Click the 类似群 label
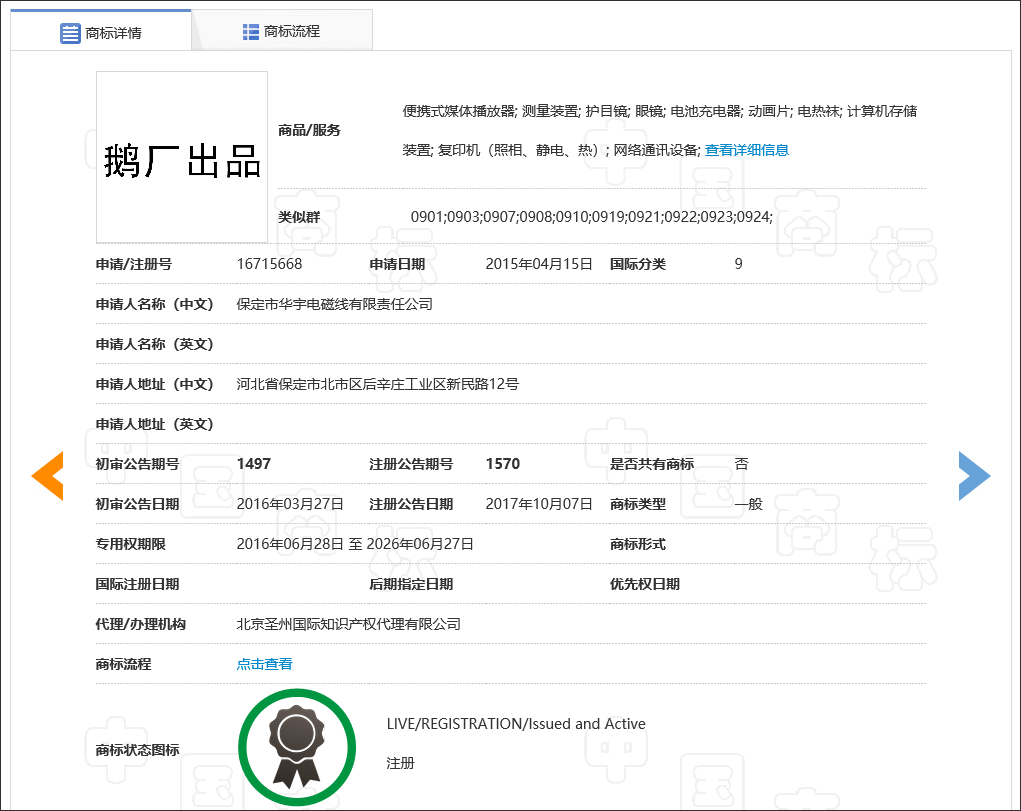Image resolution: width=1021 pixels, height=811 pixels. coord(299,217)
